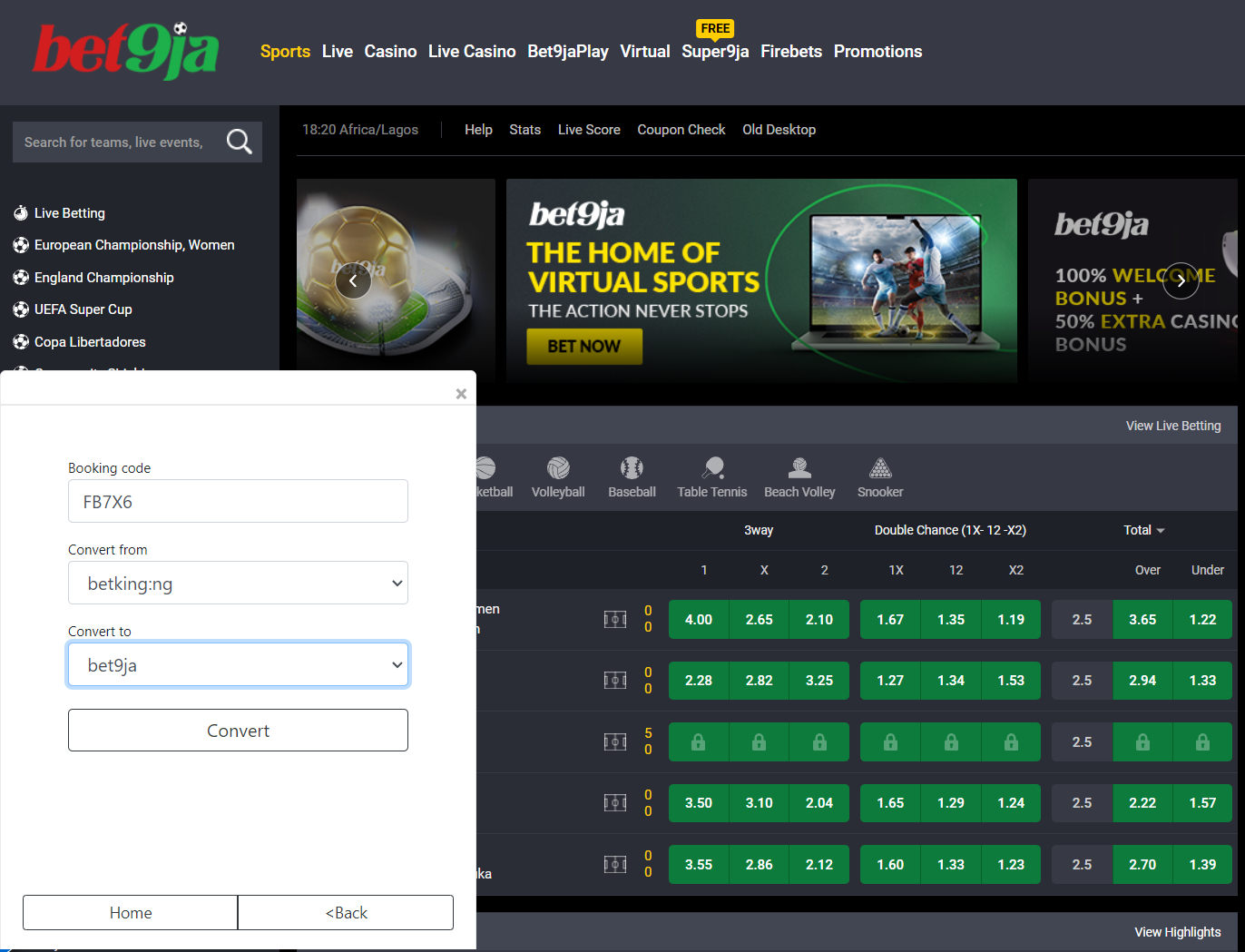Screen dimensions: 1245x952
Task: Pick Under odds 1.57
Action: (x=1202, y=803)
